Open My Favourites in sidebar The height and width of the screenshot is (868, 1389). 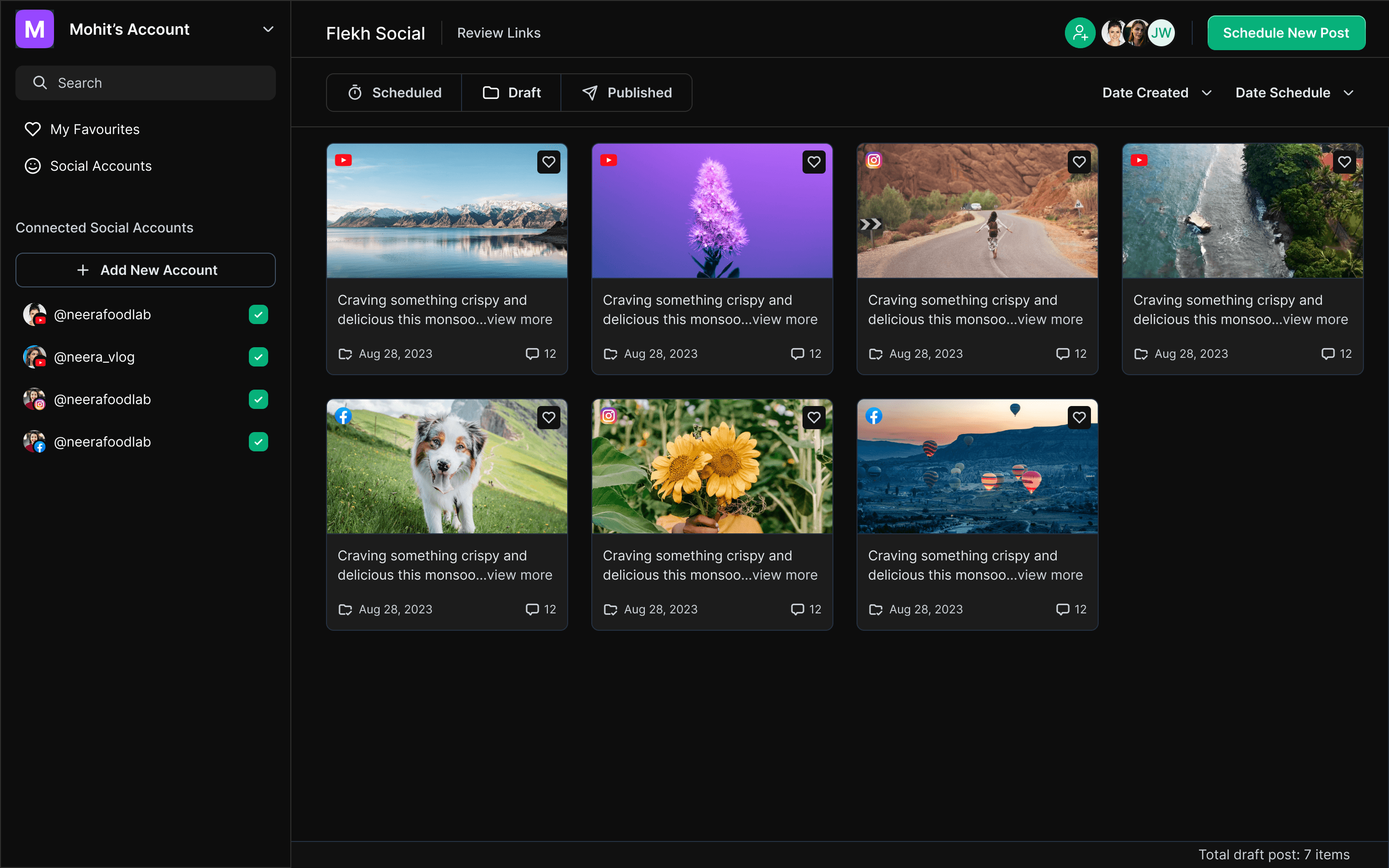coord(95,129)
